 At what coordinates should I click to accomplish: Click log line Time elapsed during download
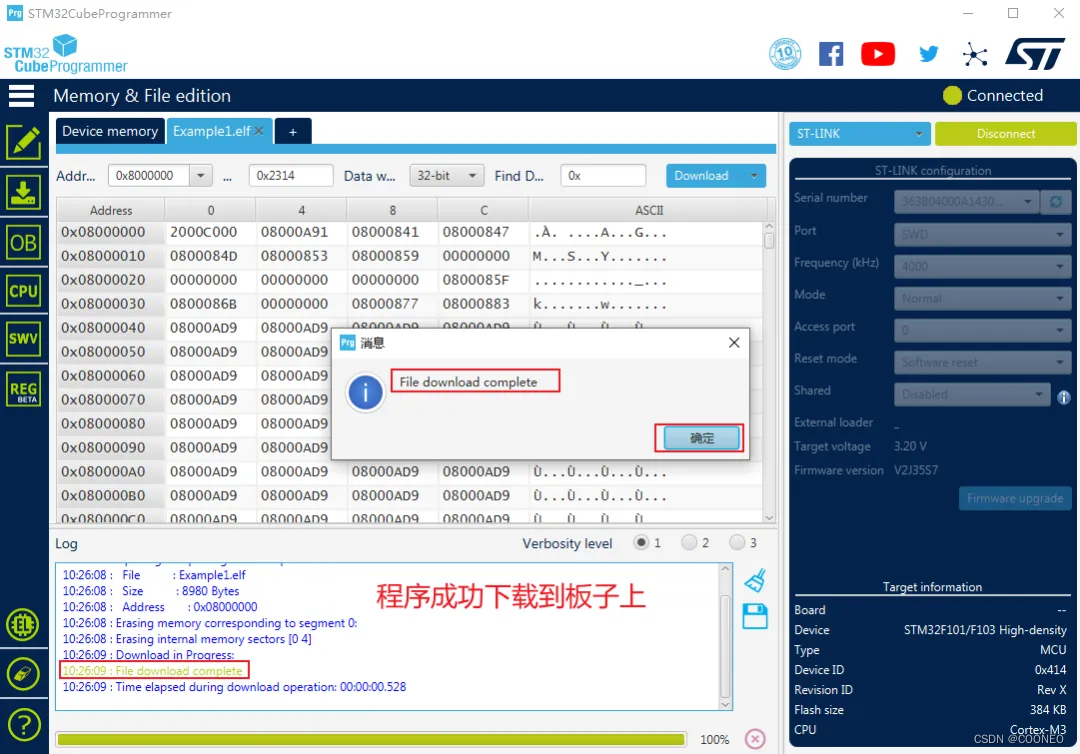(x=234, y=687)
